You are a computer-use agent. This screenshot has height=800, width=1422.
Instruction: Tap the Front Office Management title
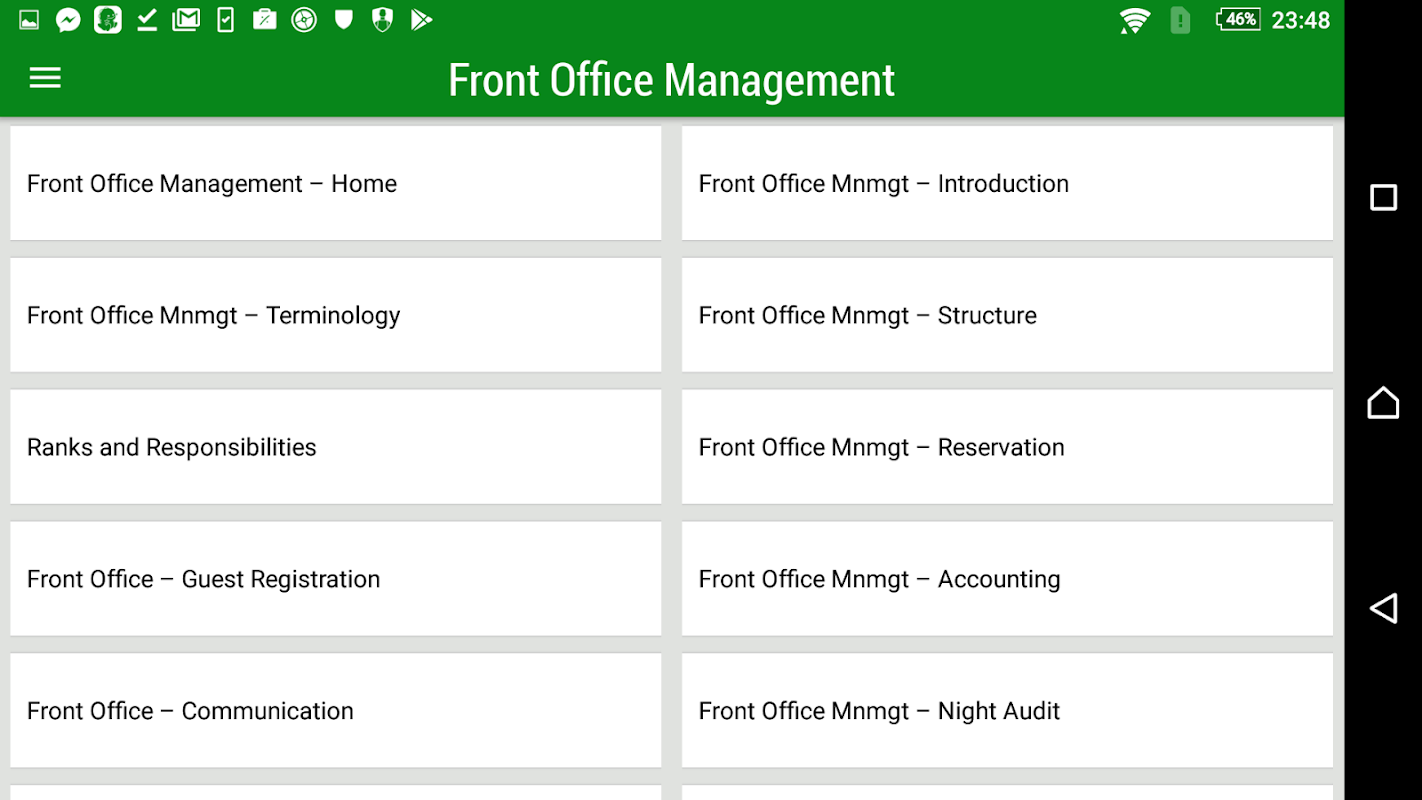tap(671, 80)
